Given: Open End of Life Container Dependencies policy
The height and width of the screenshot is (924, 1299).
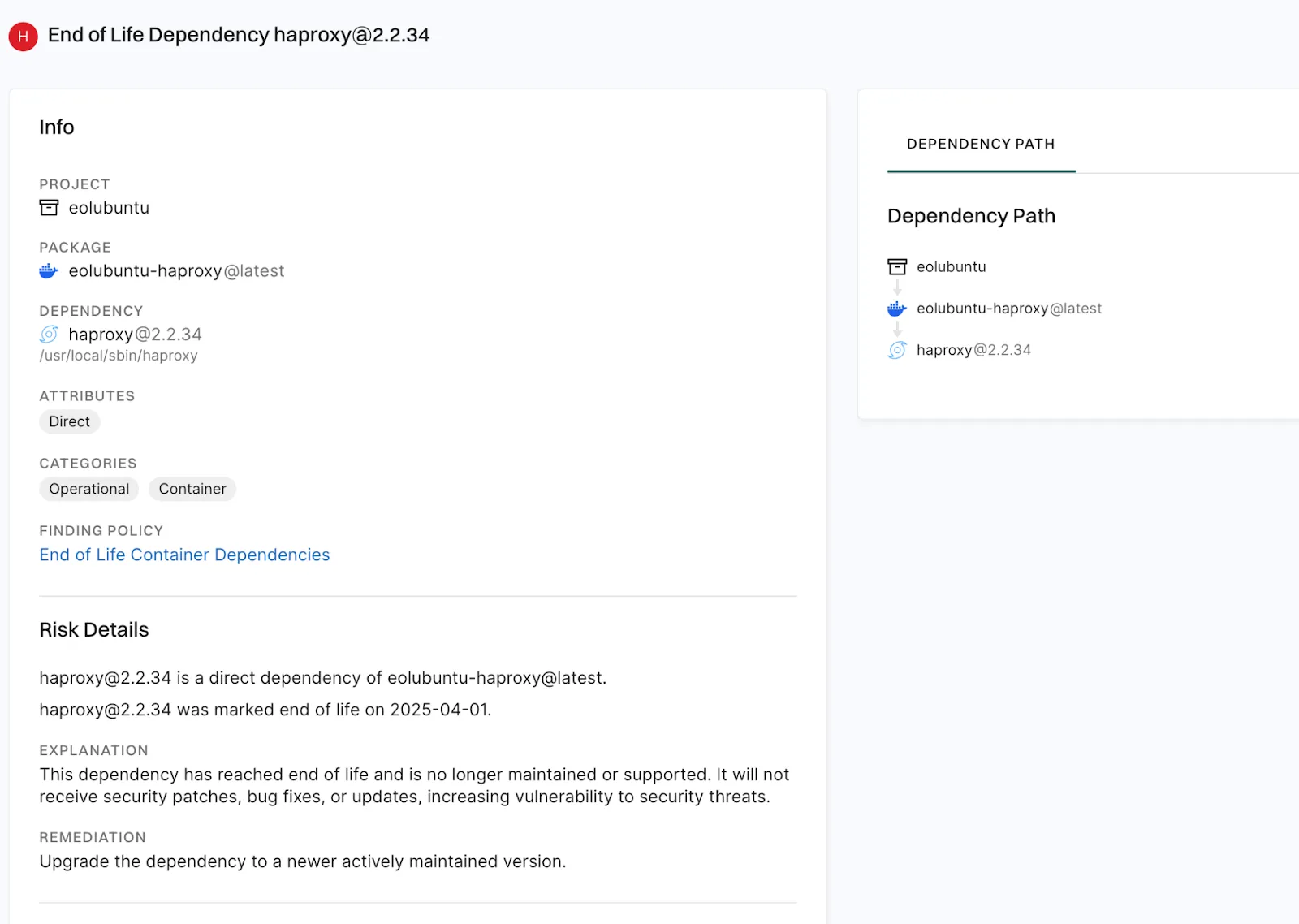Looking at the screenshot, I should pos(184,555).
